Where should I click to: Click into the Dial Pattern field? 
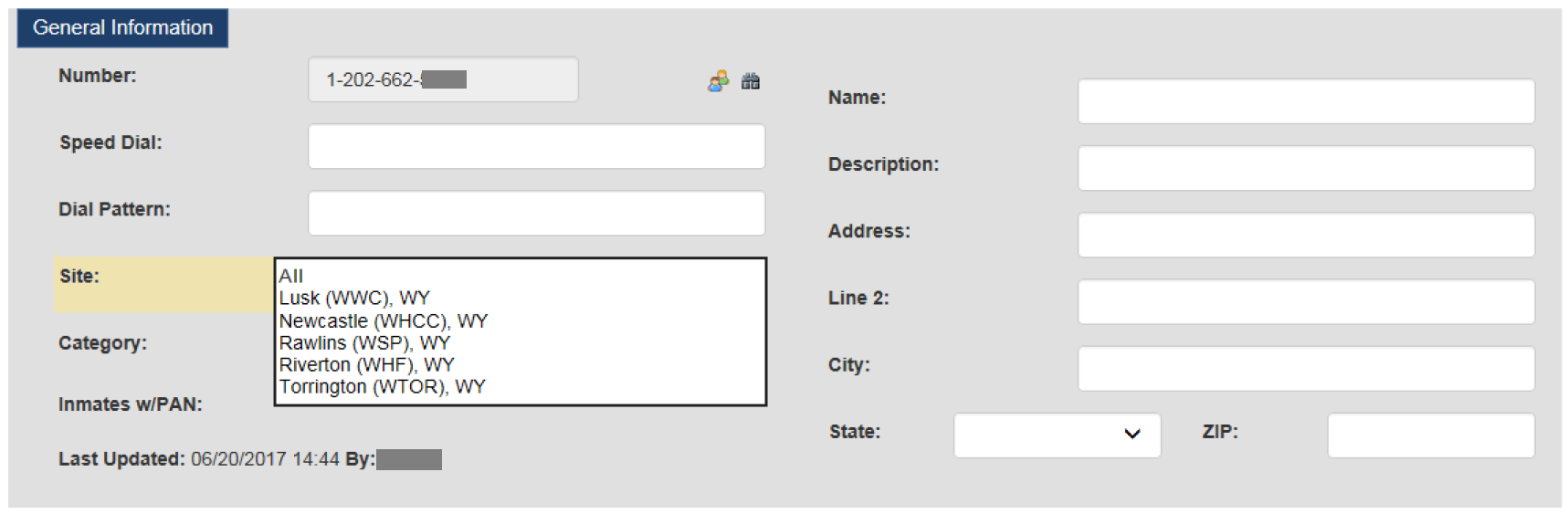tap(536, 213)
